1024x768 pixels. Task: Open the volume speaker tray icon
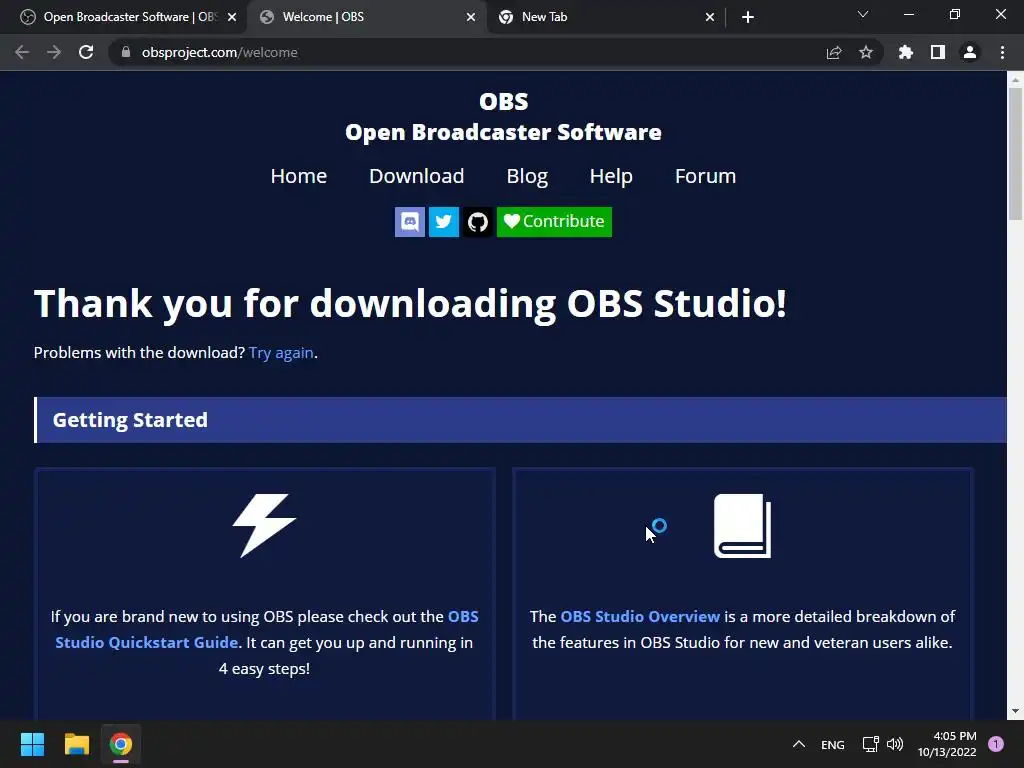895,744
